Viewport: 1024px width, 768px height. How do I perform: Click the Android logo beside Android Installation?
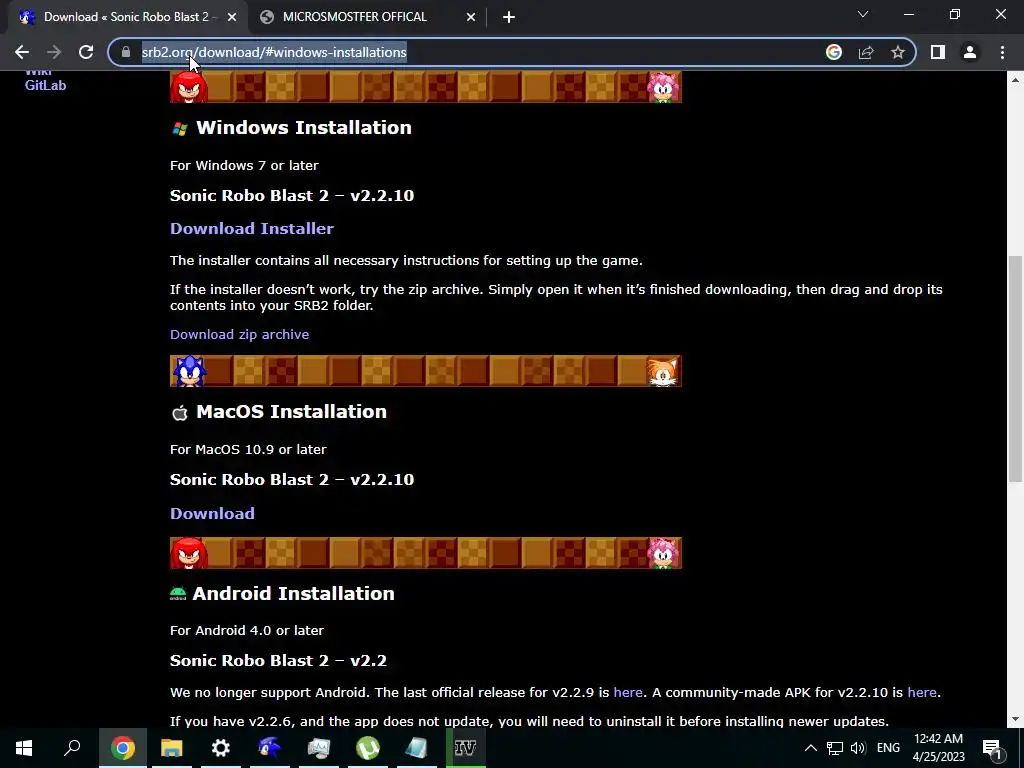click(178, 594)
